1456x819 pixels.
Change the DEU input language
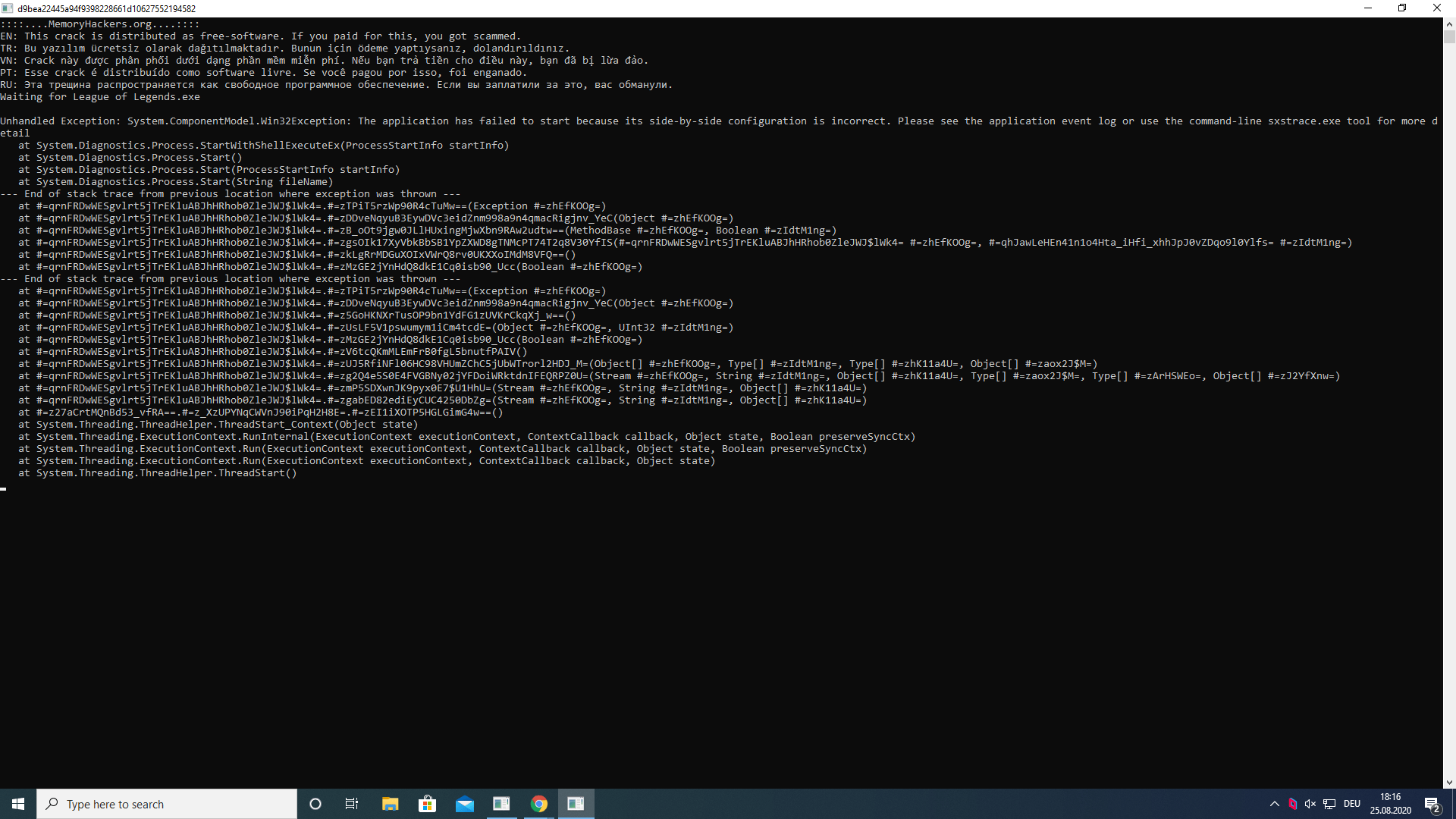(1352, 804)
